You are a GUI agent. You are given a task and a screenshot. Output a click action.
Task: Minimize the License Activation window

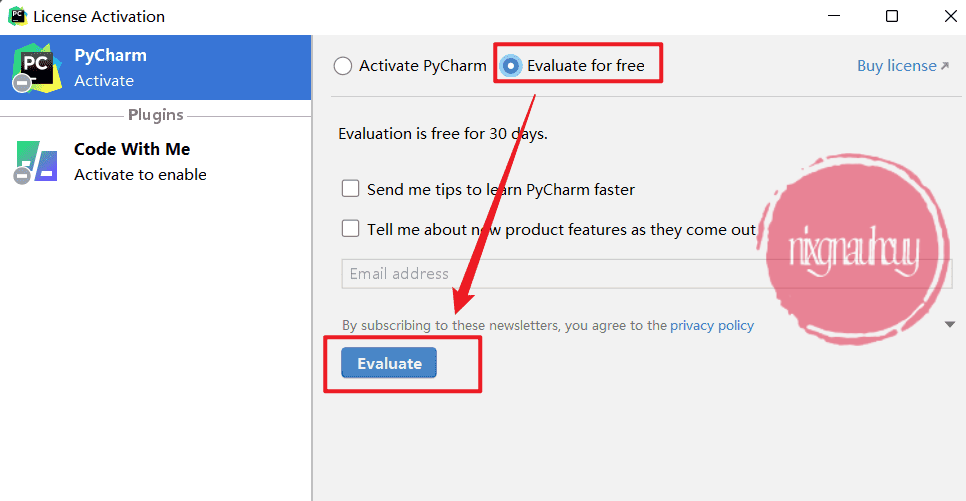coord(832,16)
